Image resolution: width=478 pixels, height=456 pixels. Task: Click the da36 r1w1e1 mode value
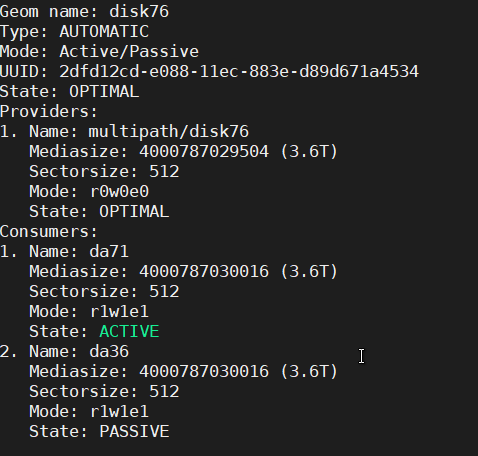tap(119, 412)
